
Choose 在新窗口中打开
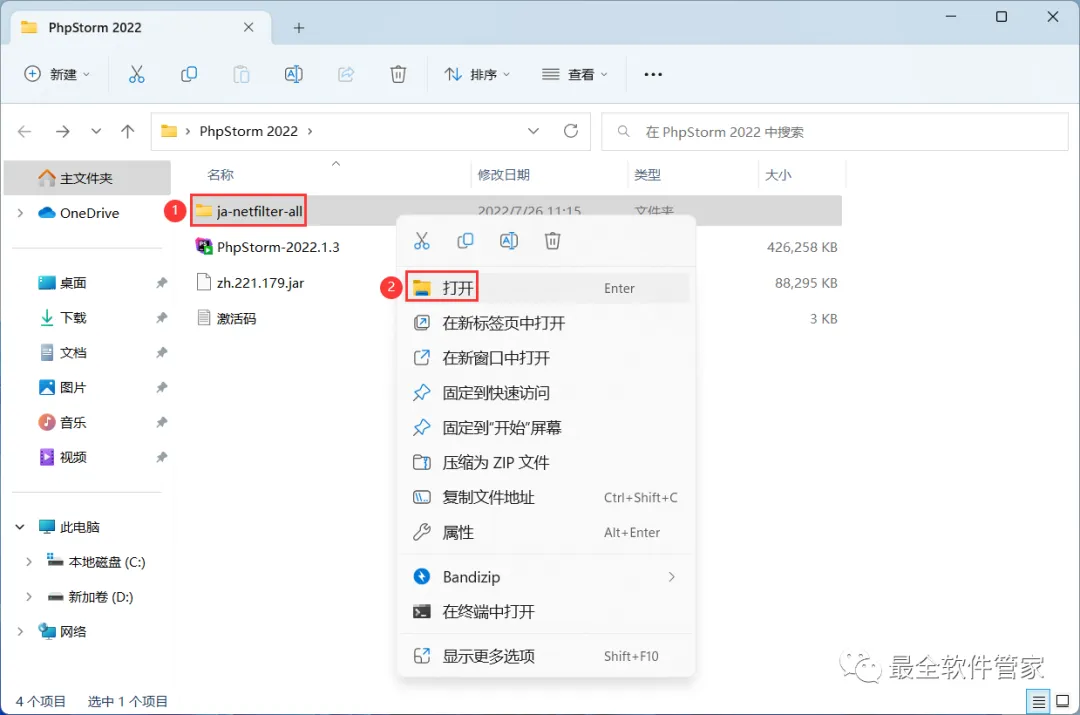(x=547, y=358)
